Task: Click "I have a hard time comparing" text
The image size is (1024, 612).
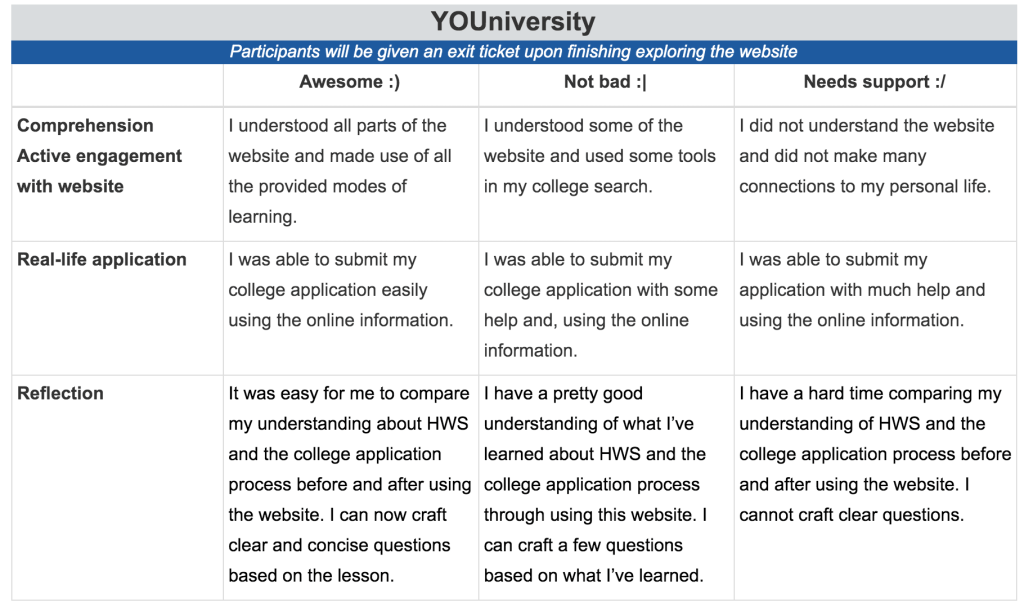Action: click(869, 394)
